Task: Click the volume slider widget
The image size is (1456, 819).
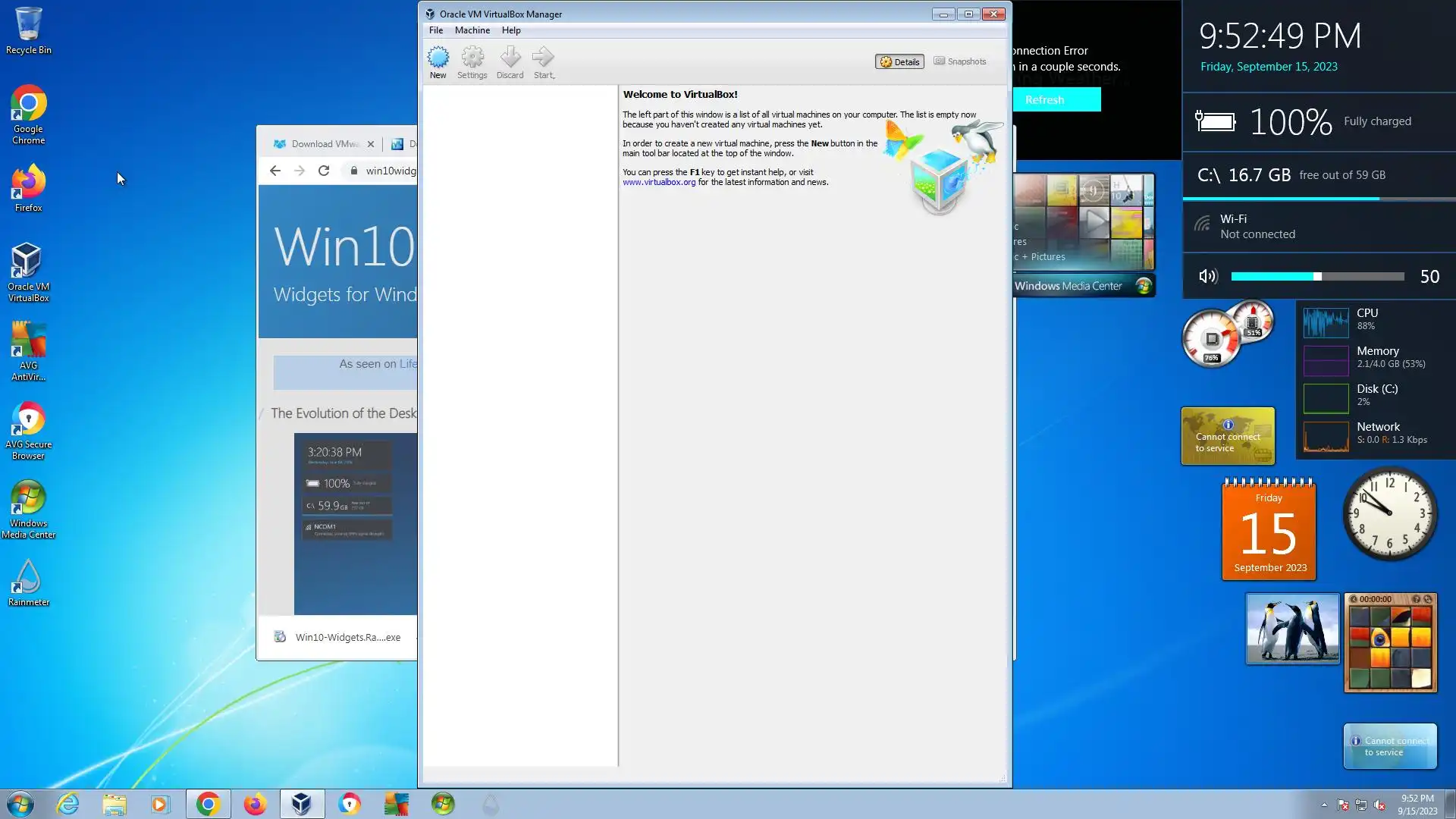Action: coord(1317,277)
